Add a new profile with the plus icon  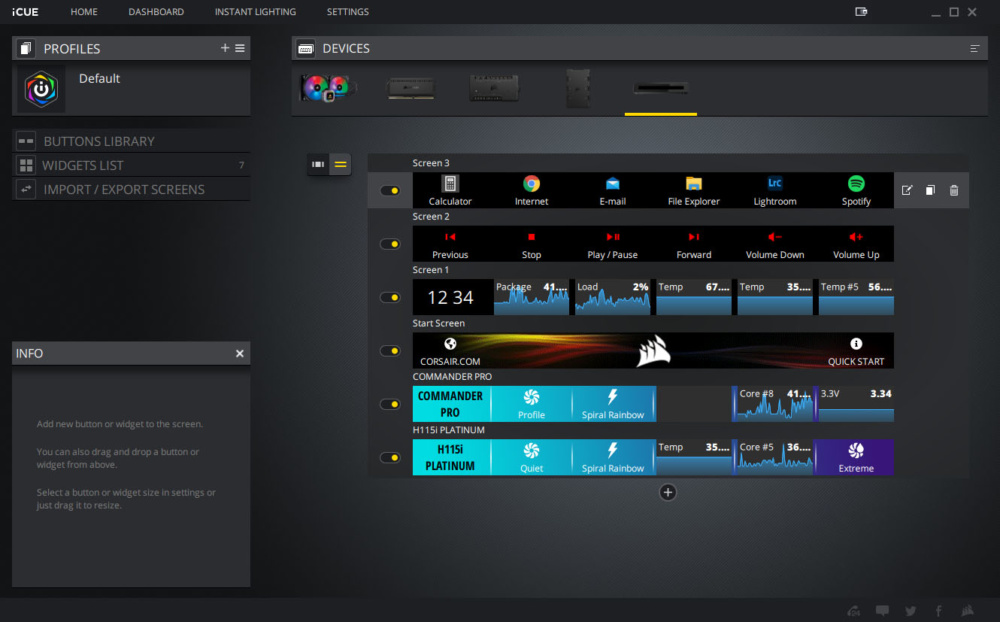(x=224, y=48)
